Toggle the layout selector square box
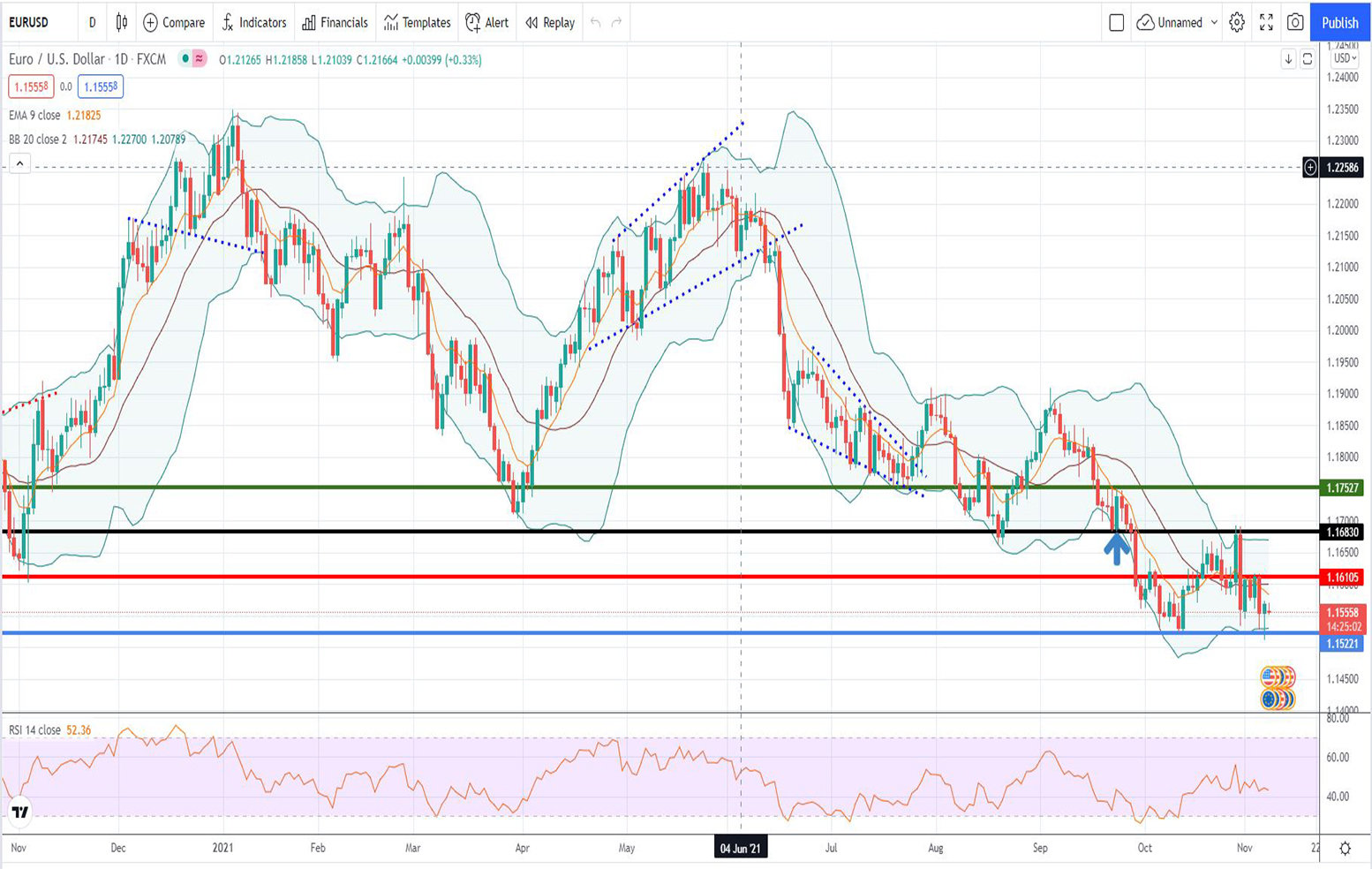This screenshot has width=1372, height=869. point(1116,22)
